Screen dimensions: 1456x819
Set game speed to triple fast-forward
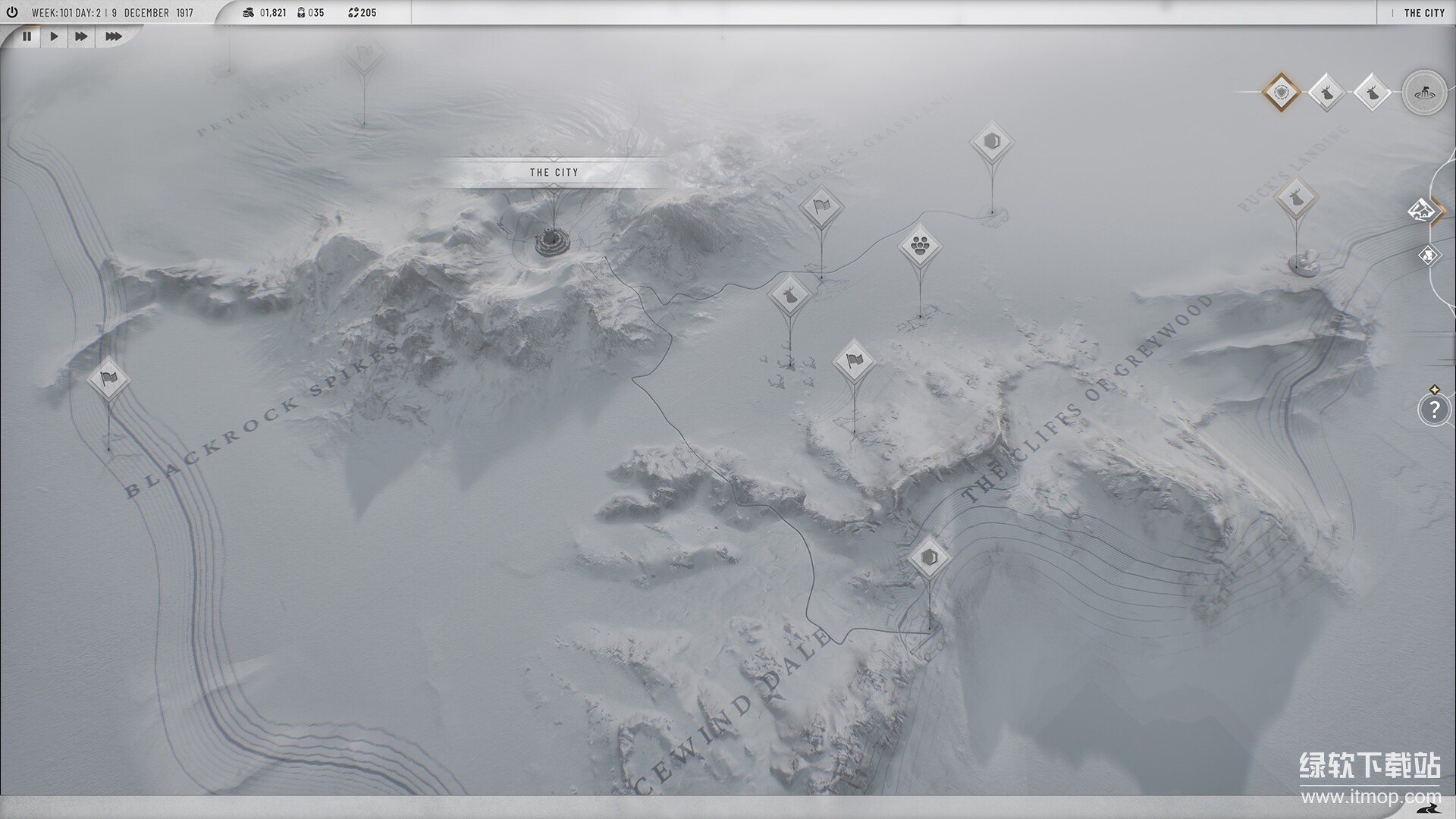point(113,36)
